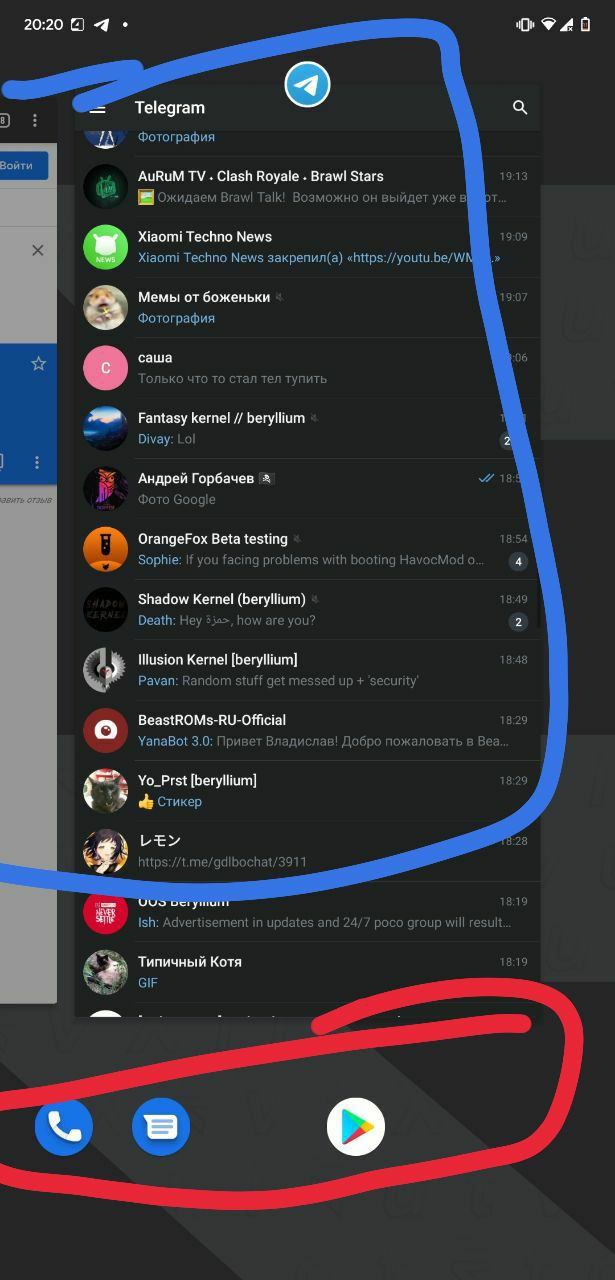The height and width of the screenshot is (1280, 615).
Task: Tap the Telegram app icon above the card
Action: [x=307, y=85]
